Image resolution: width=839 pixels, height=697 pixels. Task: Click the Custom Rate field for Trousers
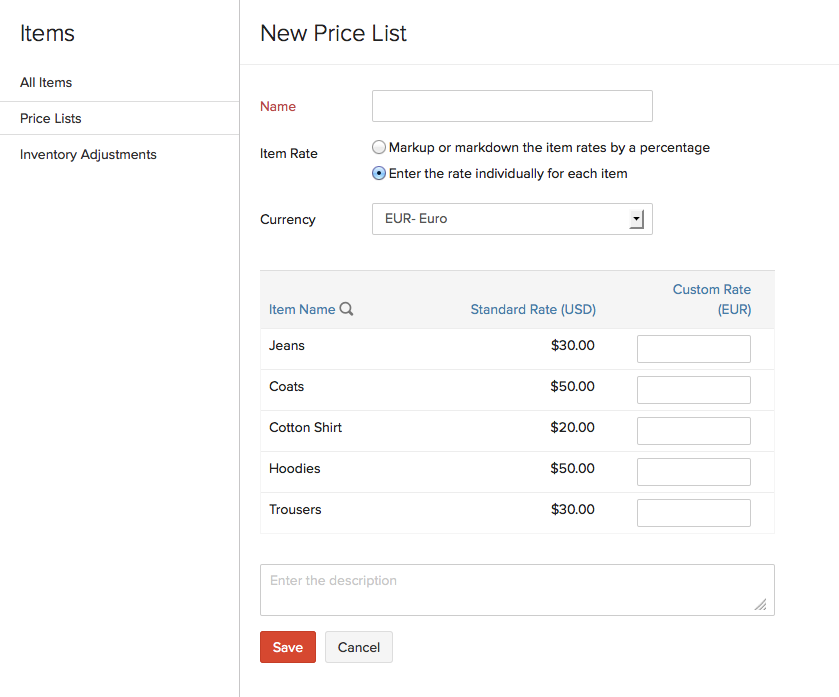click(693, 512)
